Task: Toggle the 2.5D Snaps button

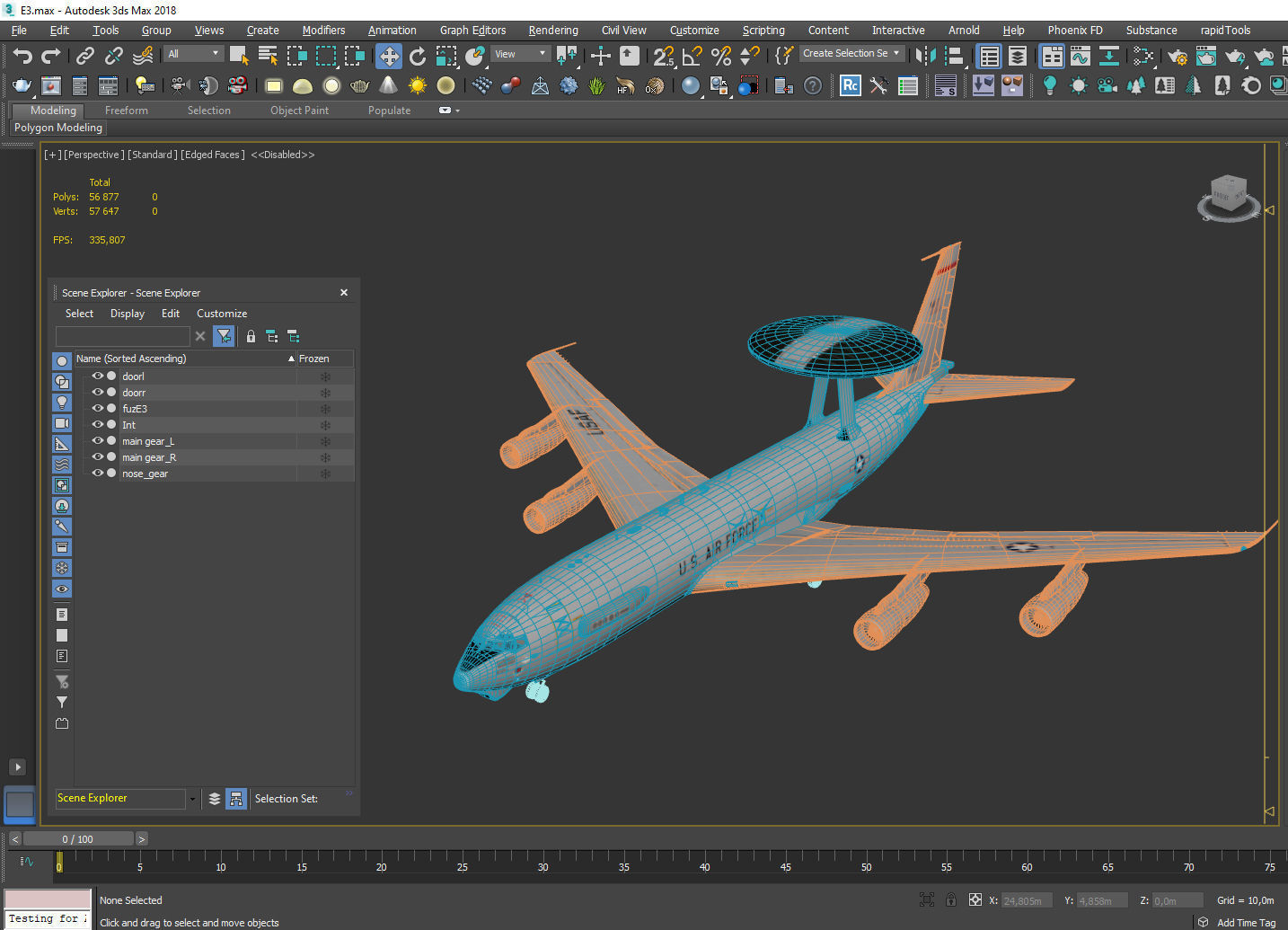Action: [663, 57]
